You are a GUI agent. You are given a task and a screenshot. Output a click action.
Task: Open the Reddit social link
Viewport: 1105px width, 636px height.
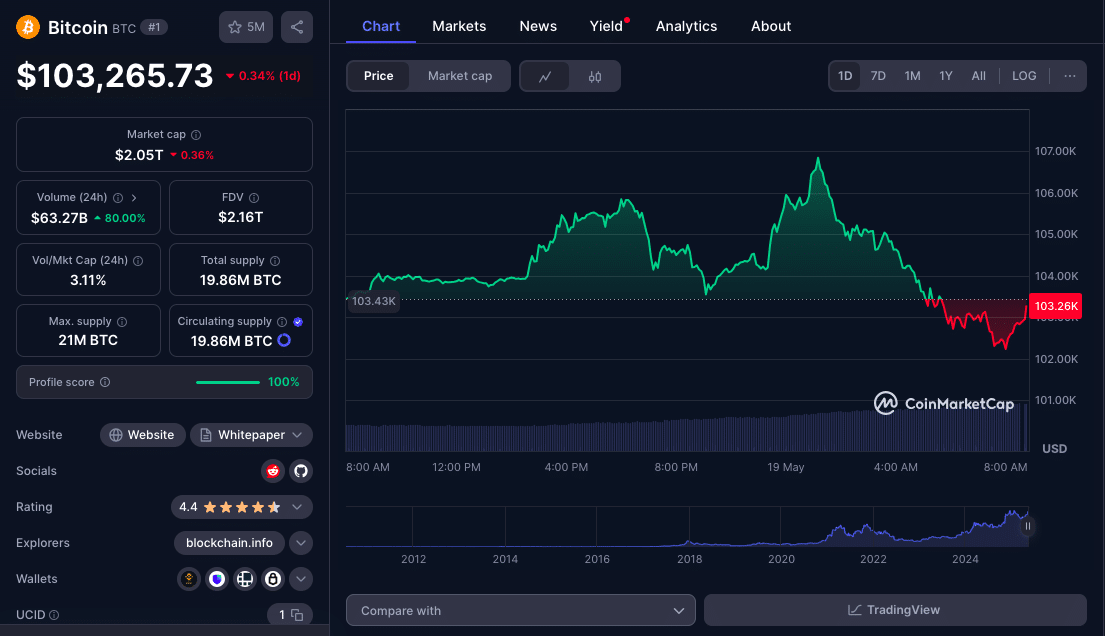[273, 471]
